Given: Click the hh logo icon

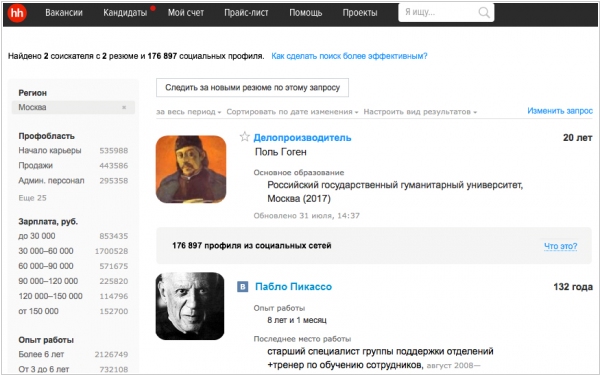Looking at the screenshot, I should (x=17, y=13).
